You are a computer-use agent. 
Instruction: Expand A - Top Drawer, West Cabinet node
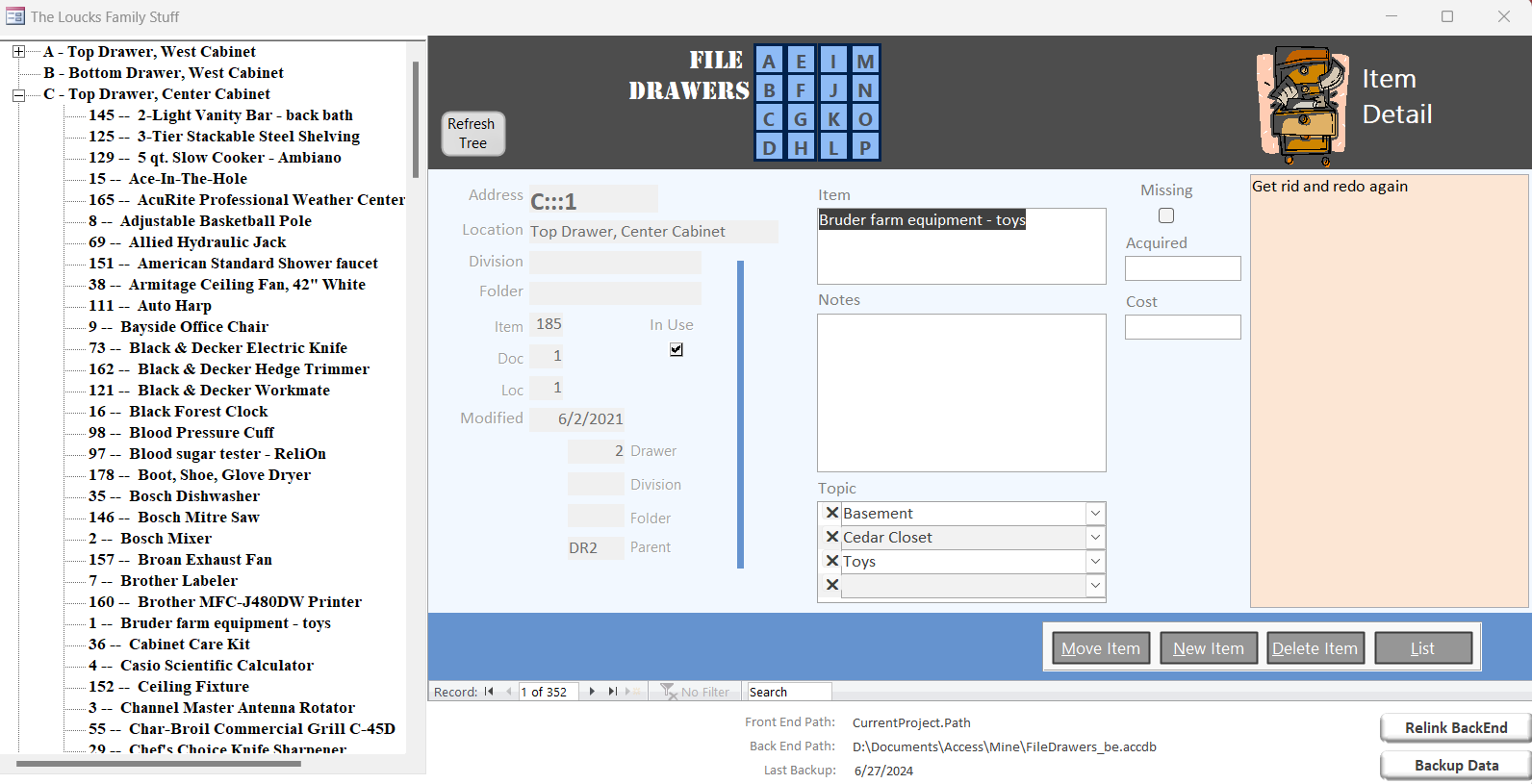coord(18,51)
